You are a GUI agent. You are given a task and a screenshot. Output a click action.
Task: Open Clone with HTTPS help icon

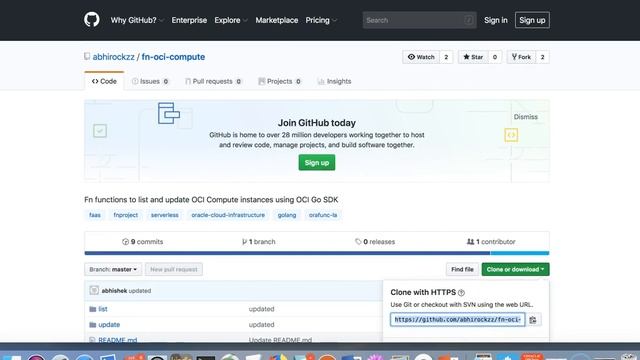(x=461, y=293)
